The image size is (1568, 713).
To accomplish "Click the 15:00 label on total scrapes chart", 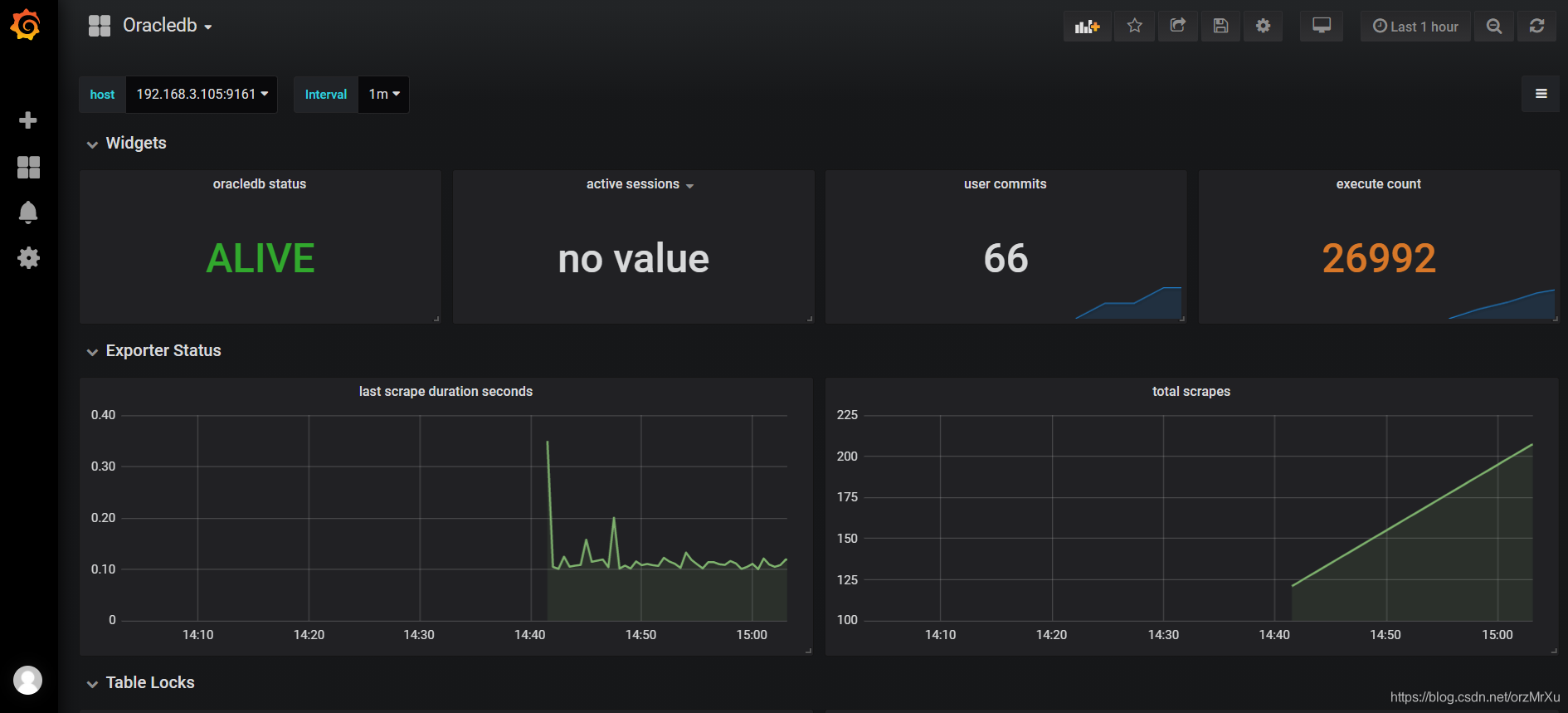I will point(1497,635).
